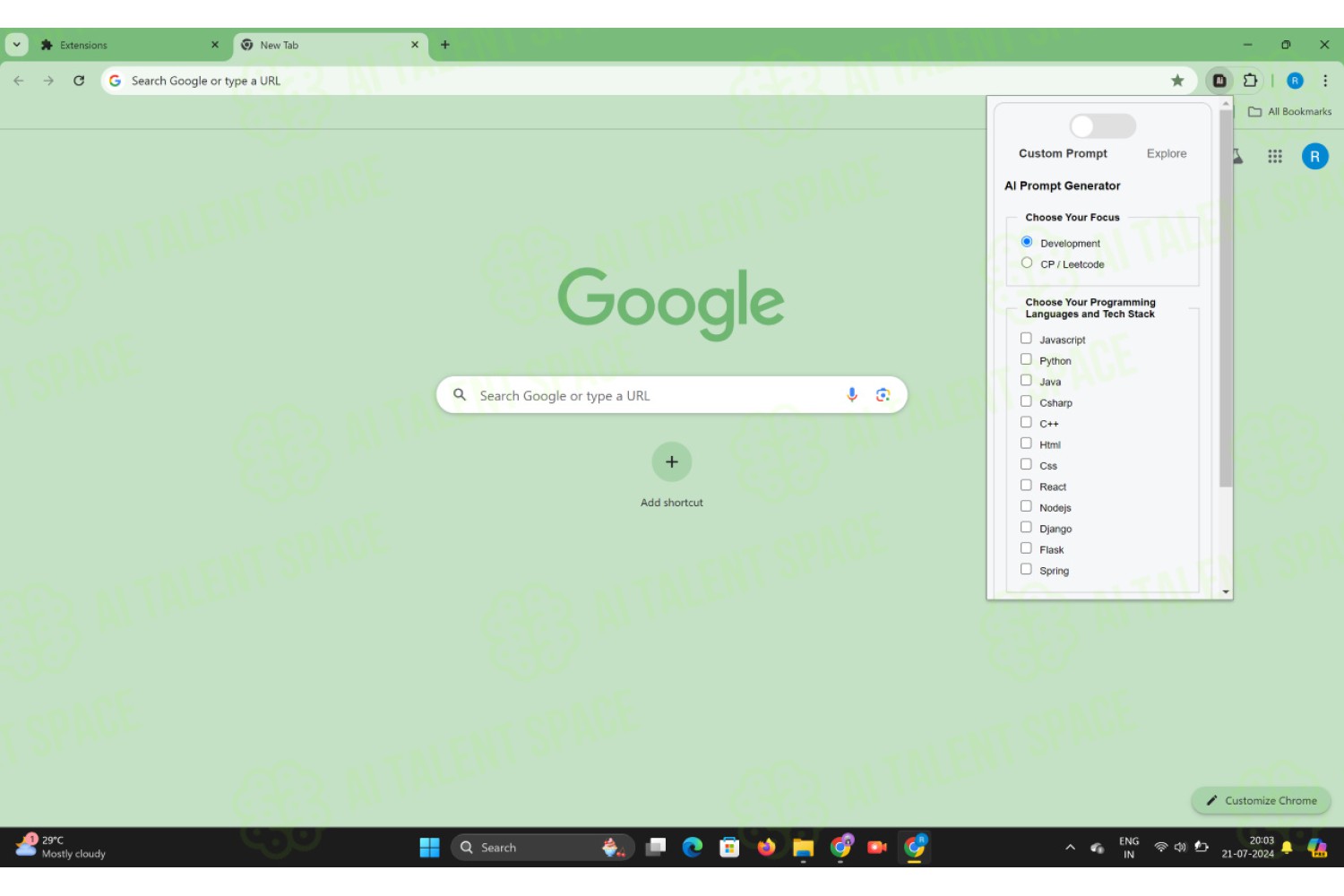Click the extension popup scrollbar thumb

1226,298
